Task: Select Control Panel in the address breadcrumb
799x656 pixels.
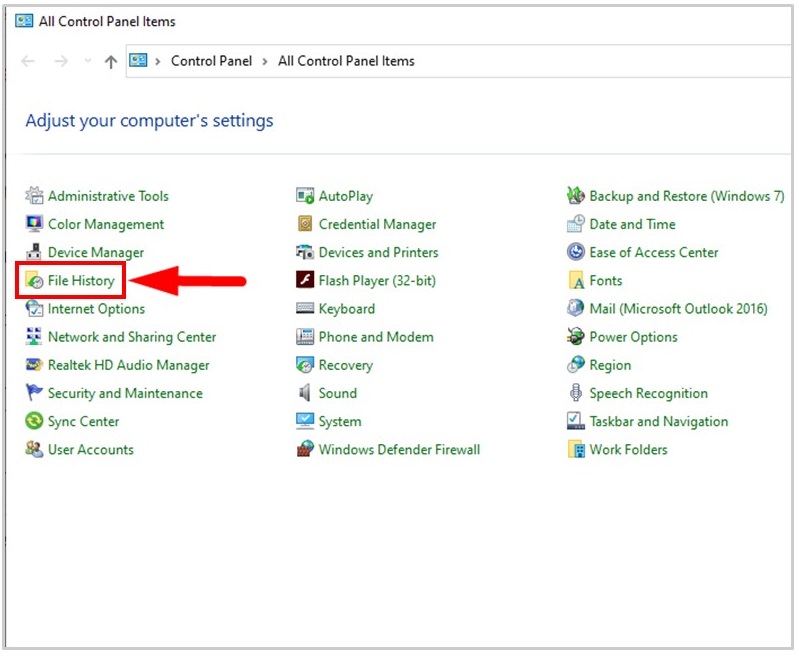Action: [x=211, y=61]
